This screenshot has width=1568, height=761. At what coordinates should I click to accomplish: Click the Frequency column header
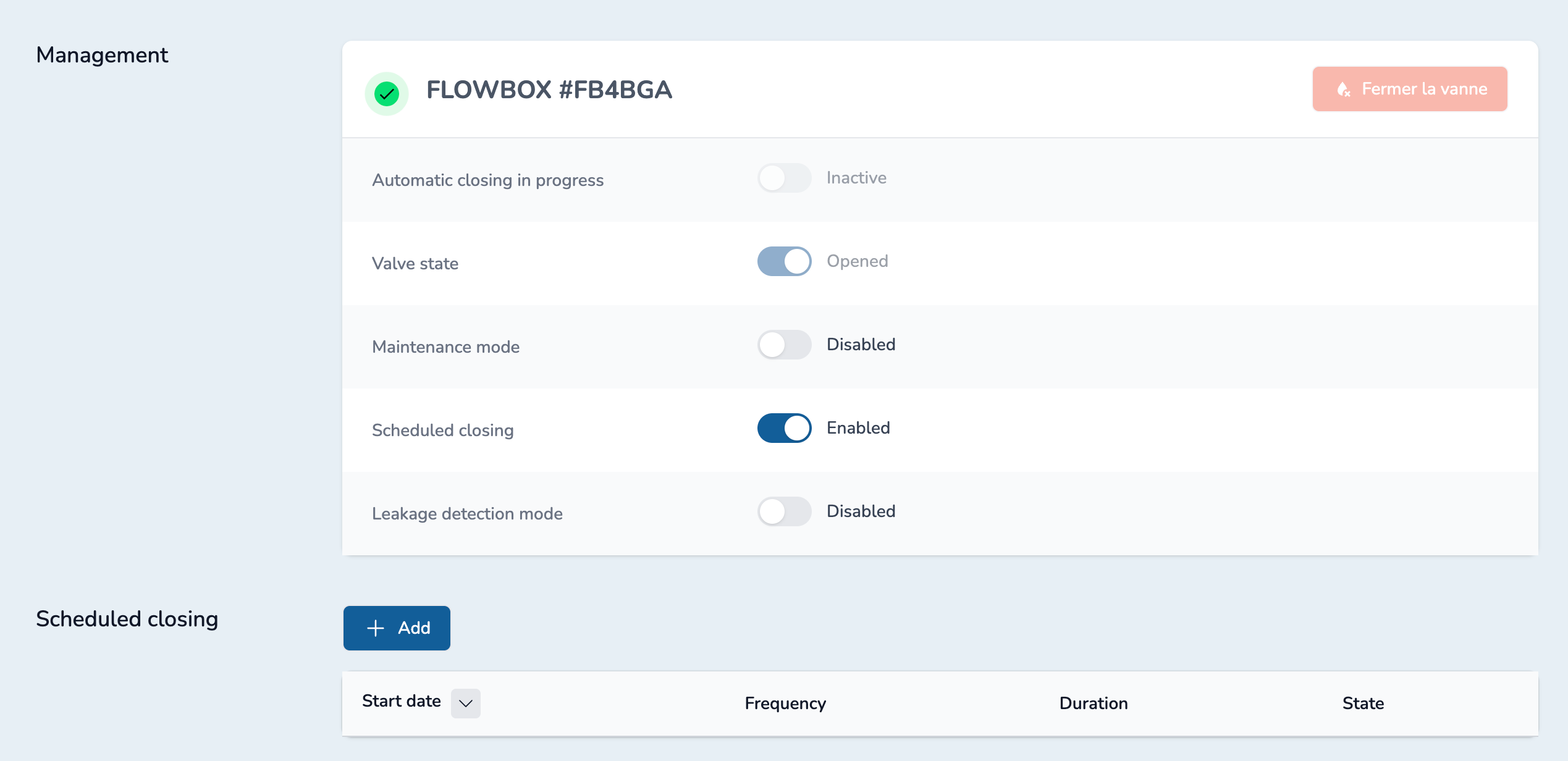point(785,703)
